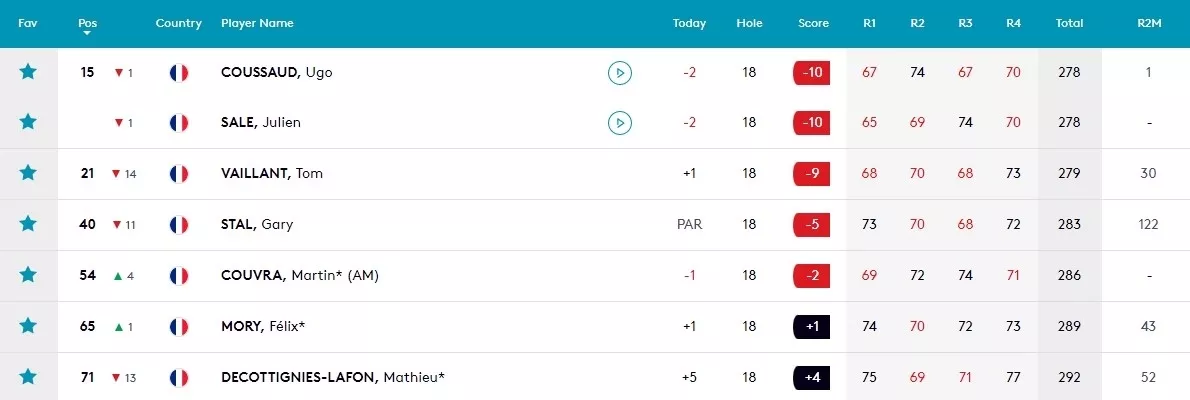Image resolution: width=1190 pixels, height=400 pixels.
Task: Click the black +4 score badge
Action: click(811, 377)
